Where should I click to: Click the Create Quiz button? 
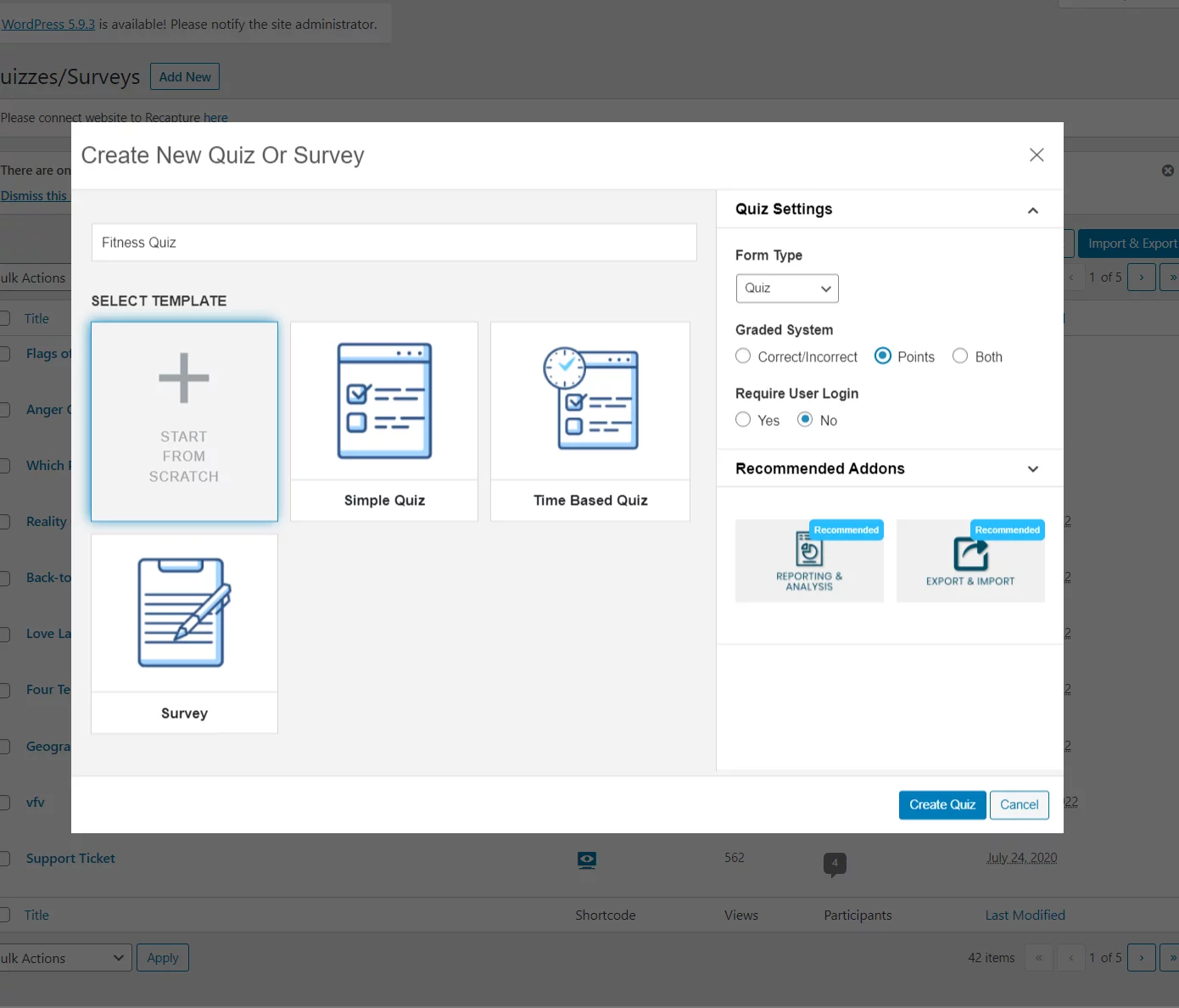pyautogui.click(x=942, y=805)
